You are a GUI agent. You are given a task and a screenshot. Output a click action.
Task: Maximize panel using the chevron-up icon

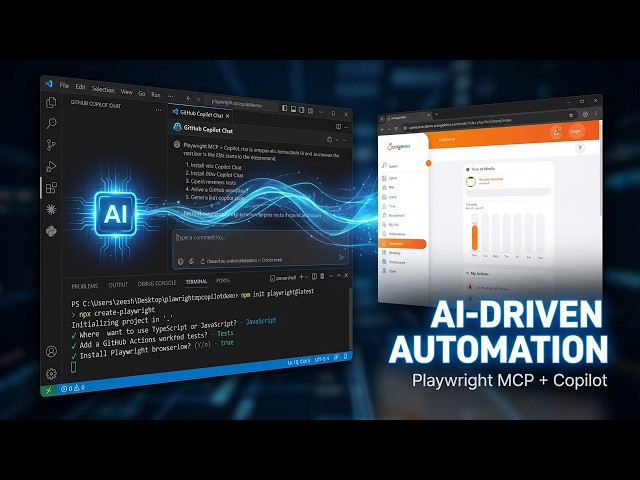click(x=339, y=276)
